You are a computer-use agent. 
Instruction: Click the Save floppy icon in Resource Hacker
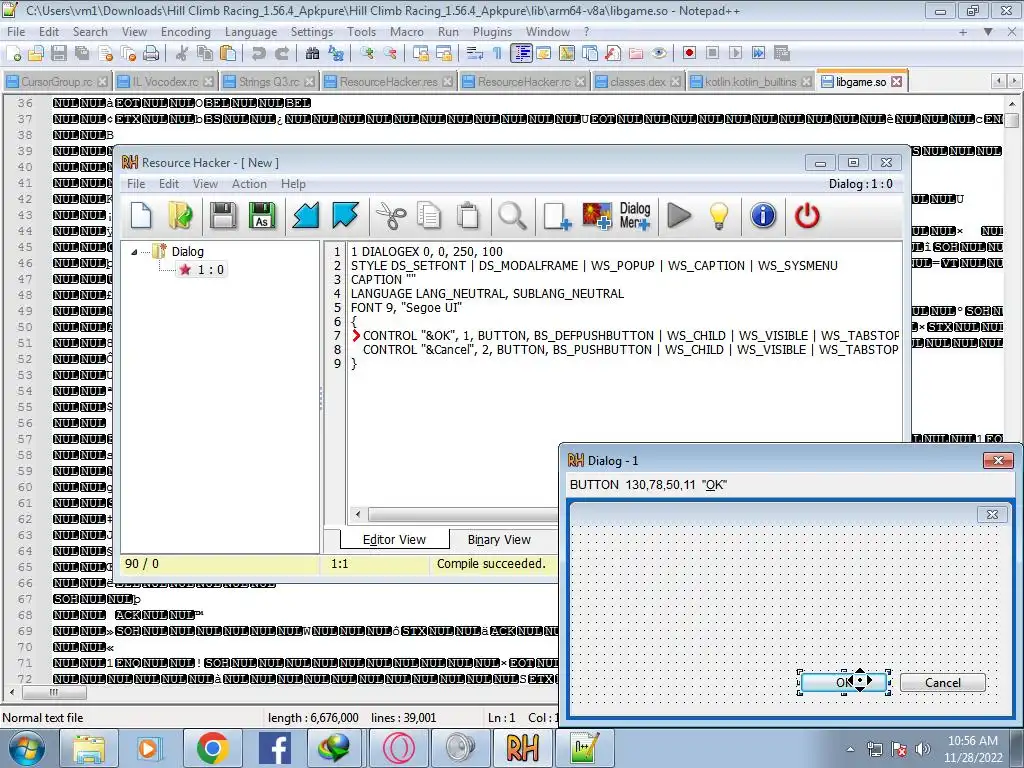[223, 216]
